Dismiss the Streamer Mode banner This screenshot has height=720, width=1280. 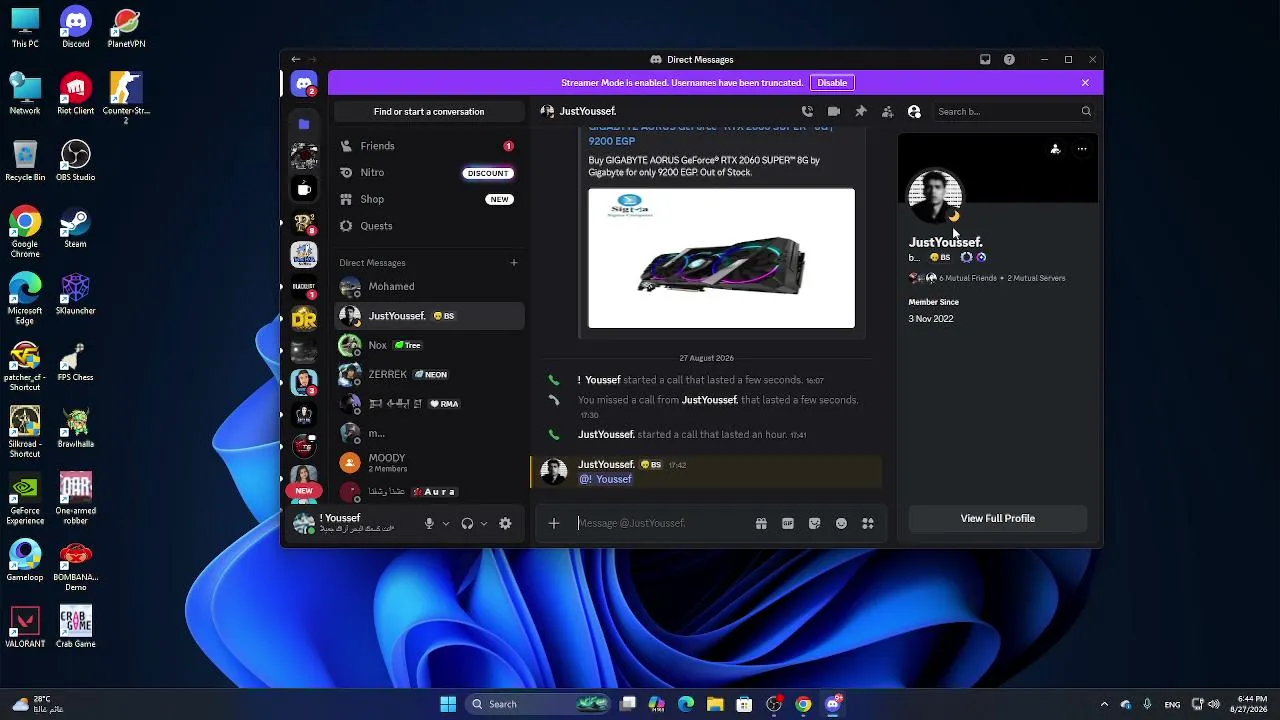point(1085,83)
